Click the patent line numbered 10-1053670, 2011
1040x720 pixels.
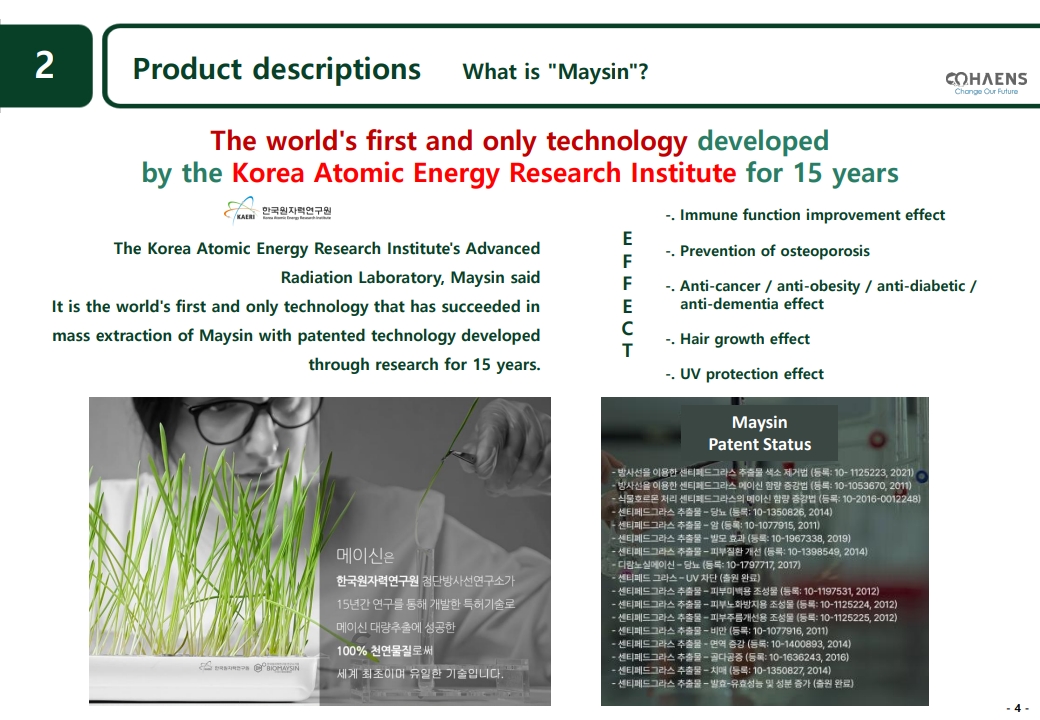pos(761,486)
